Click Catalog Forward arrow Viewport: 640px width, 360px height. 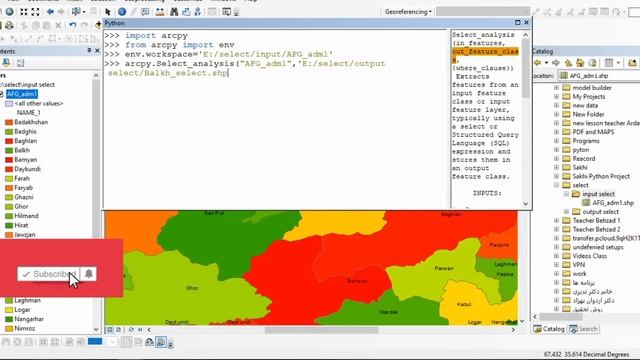pyautogui.click(x=556, y=62)
